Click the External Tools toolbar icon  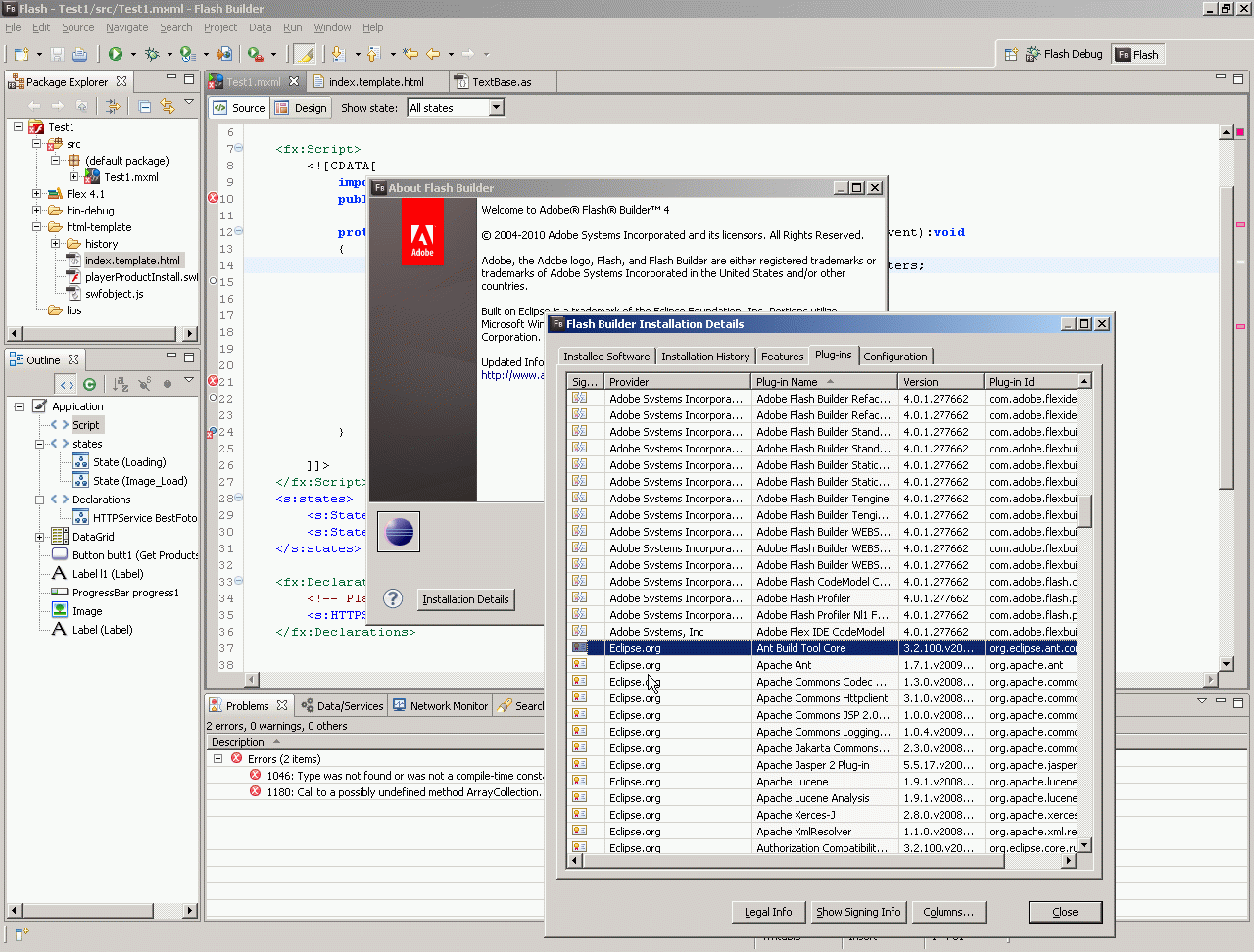255,54
